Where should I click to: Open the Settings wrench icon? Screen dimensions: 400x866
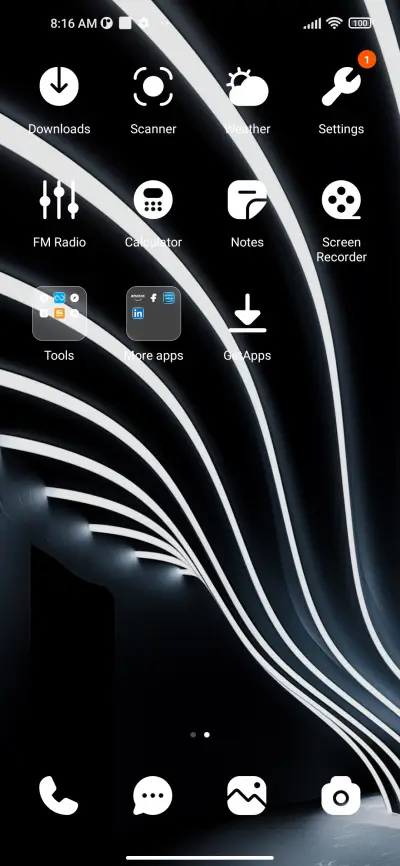341,87
